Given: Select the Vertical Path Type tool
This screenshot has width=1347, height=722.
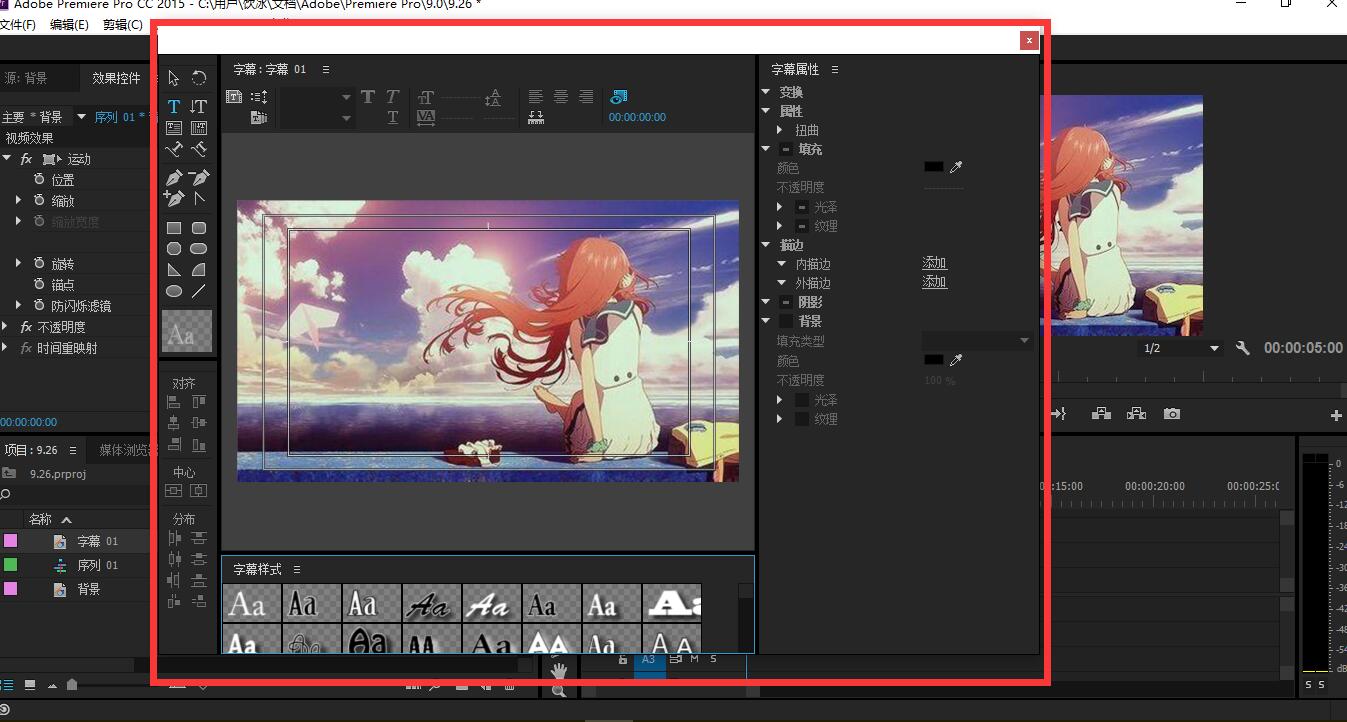Looking at the screenshot, I should tap(199, 149).
